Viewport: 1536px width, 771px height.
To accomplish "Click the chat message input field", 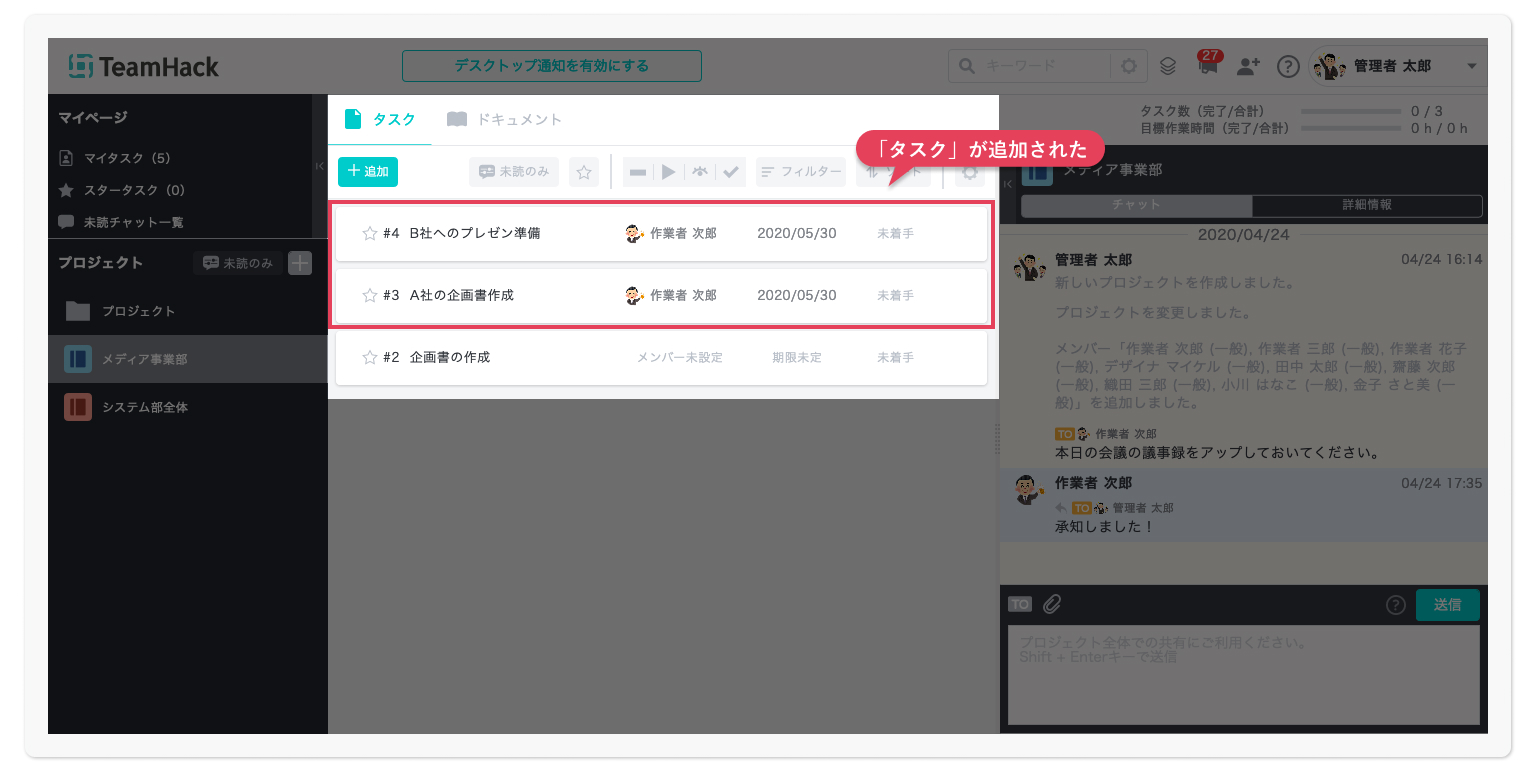I will point(1243,674).
